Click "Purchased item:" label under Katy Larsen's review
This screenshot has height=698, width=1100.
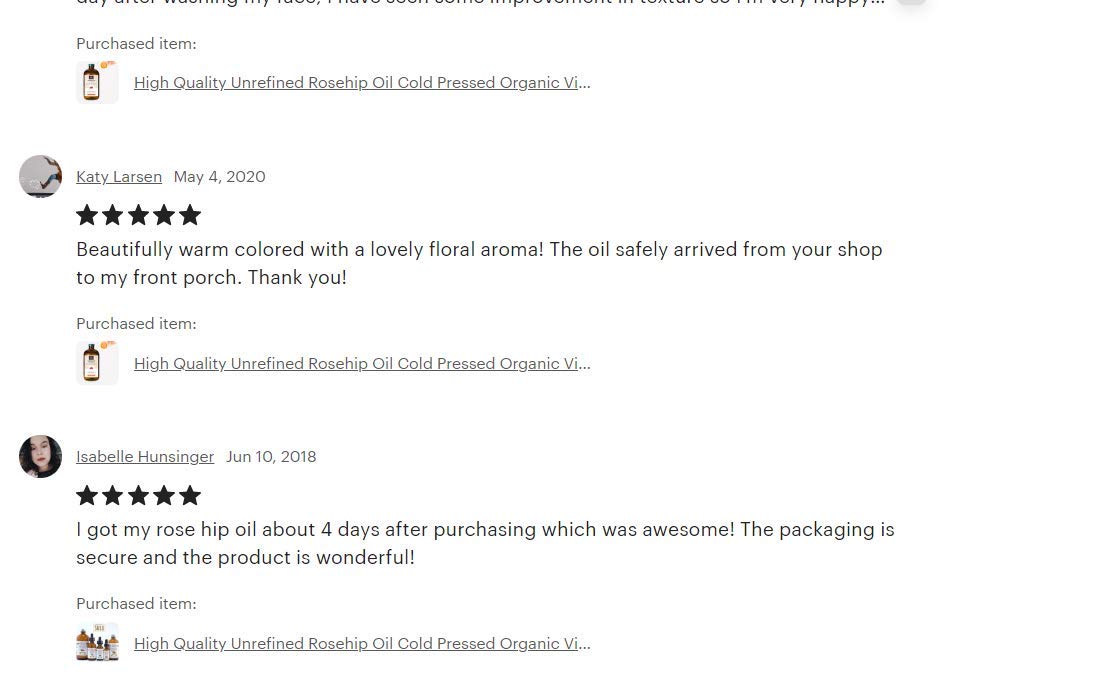coord(136,324)
